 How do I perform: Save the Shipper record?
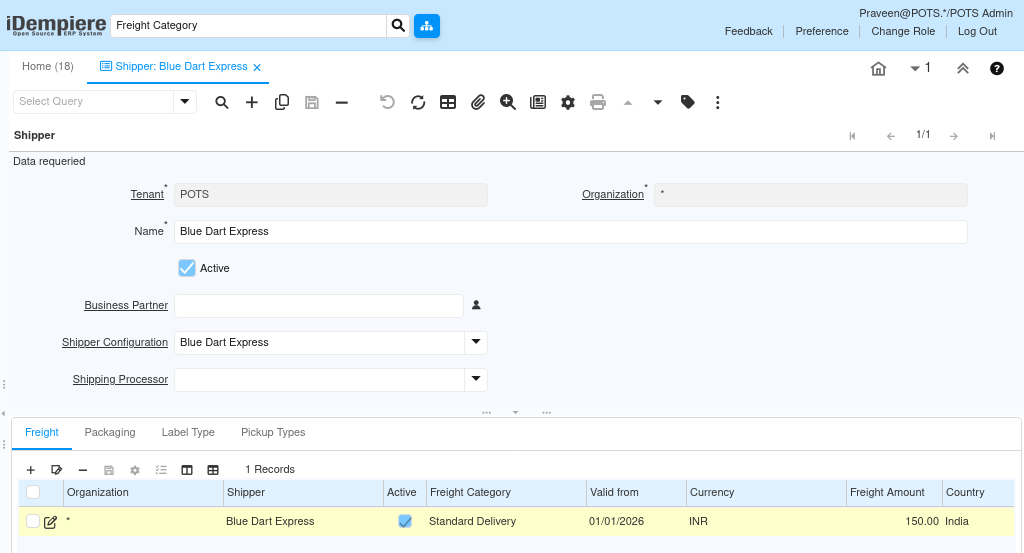(312, 103)
